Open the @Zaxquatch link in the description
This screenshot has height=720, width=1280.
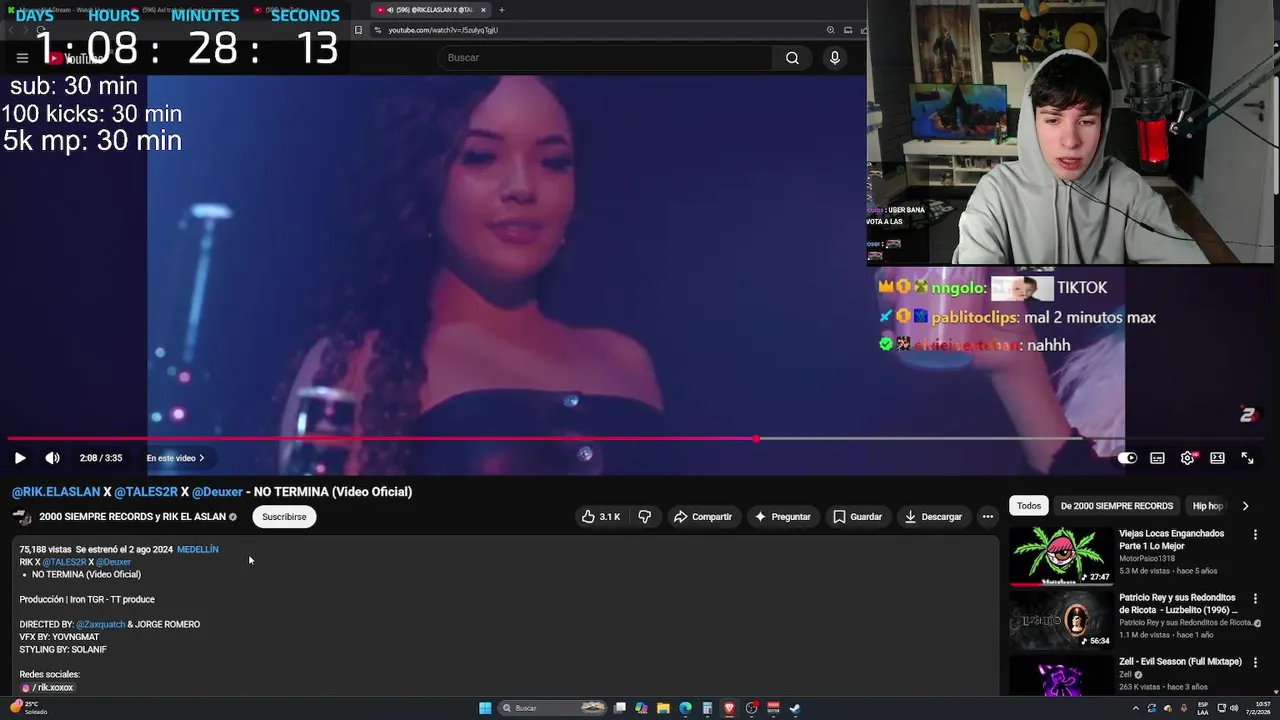click(x=101, y=625)
